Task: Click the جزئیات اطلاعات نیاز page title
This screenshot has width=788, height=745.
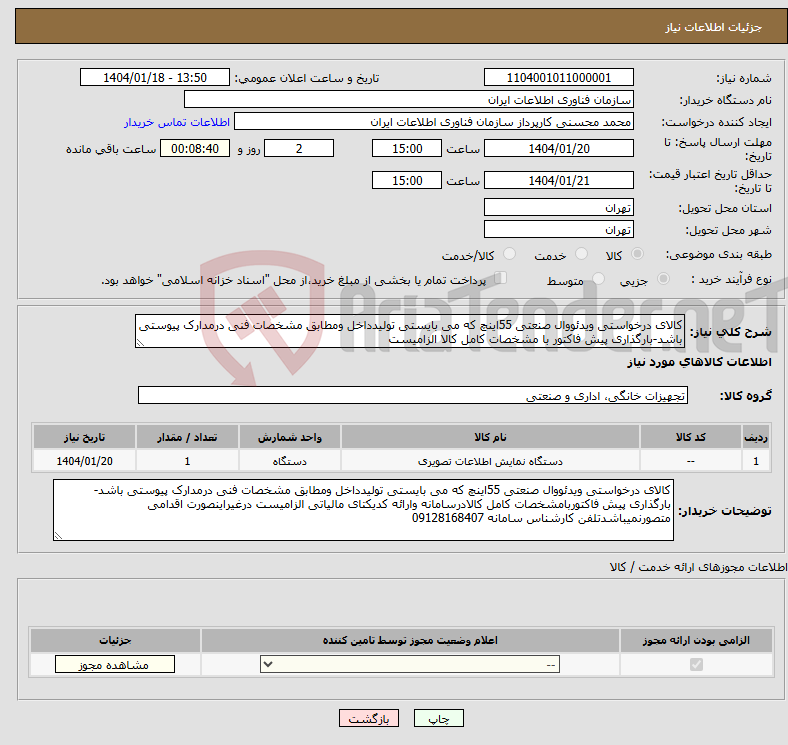Action: pyautogui.click(x=714, y=27)
